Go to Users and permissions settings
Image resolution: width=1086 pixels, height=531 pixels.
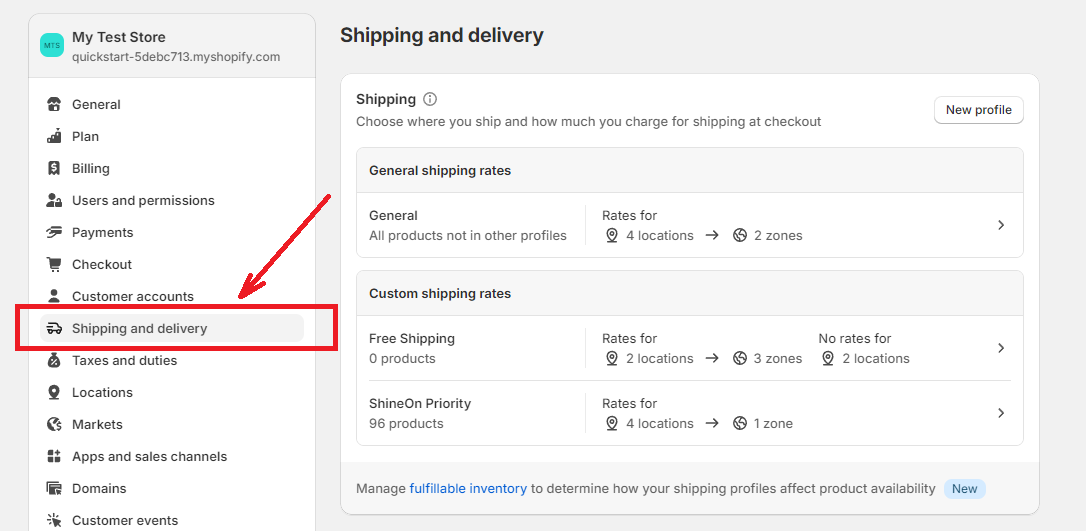tap(143, 201)
